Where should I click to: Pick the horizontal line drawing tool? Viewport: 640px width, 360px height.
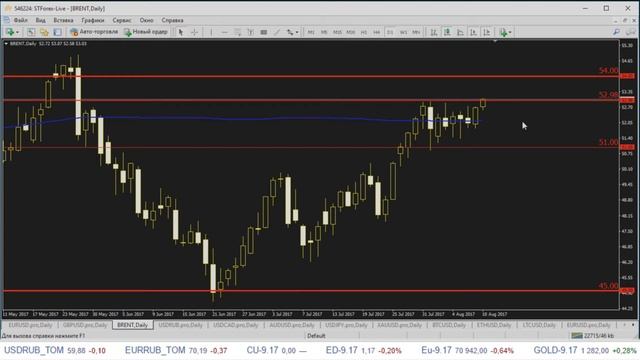pyautogui.click(x=224, y=32)
